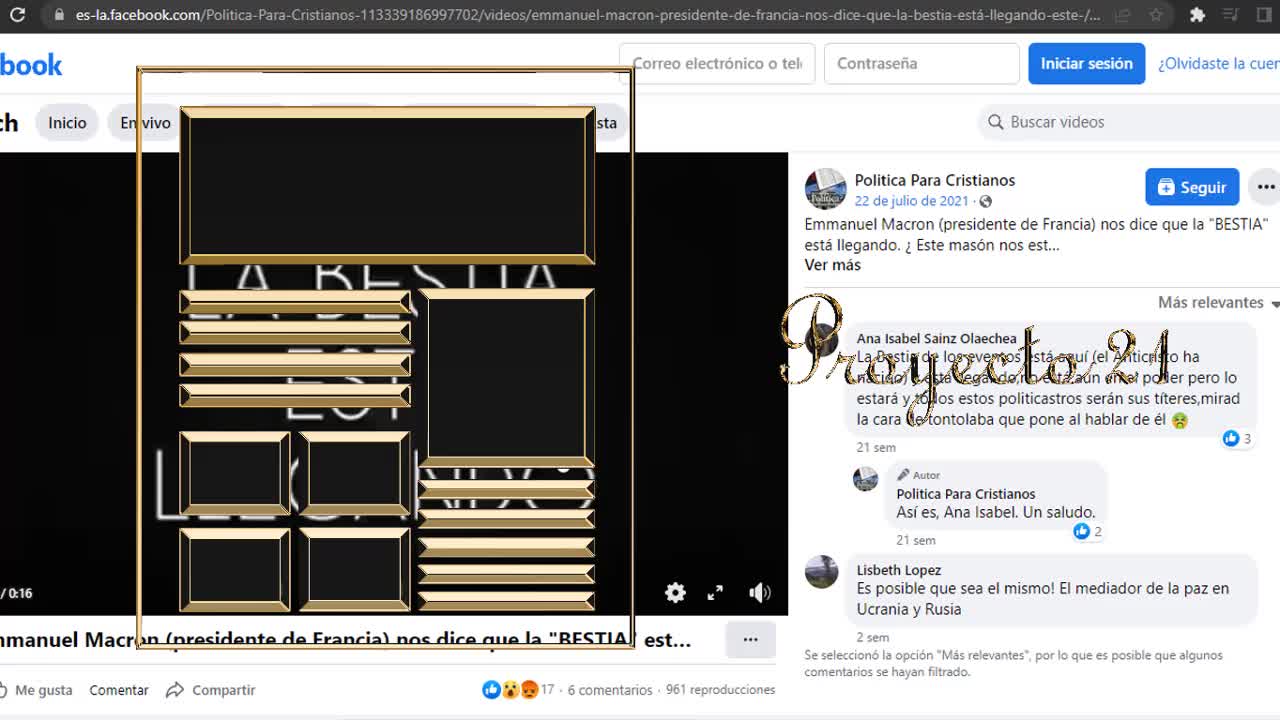
Task: Click the Politica Para Cristianos page avatar
Action: (825, 189)
